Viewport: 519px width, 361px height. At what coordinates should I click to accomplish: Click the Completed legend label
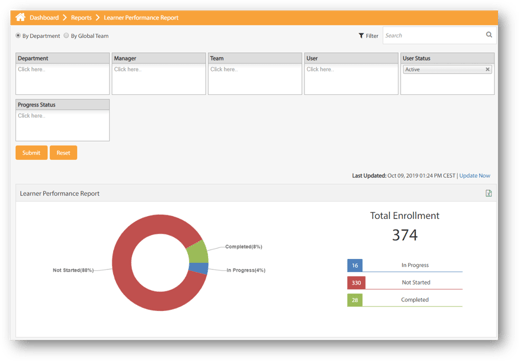click(x=415, y=300)
